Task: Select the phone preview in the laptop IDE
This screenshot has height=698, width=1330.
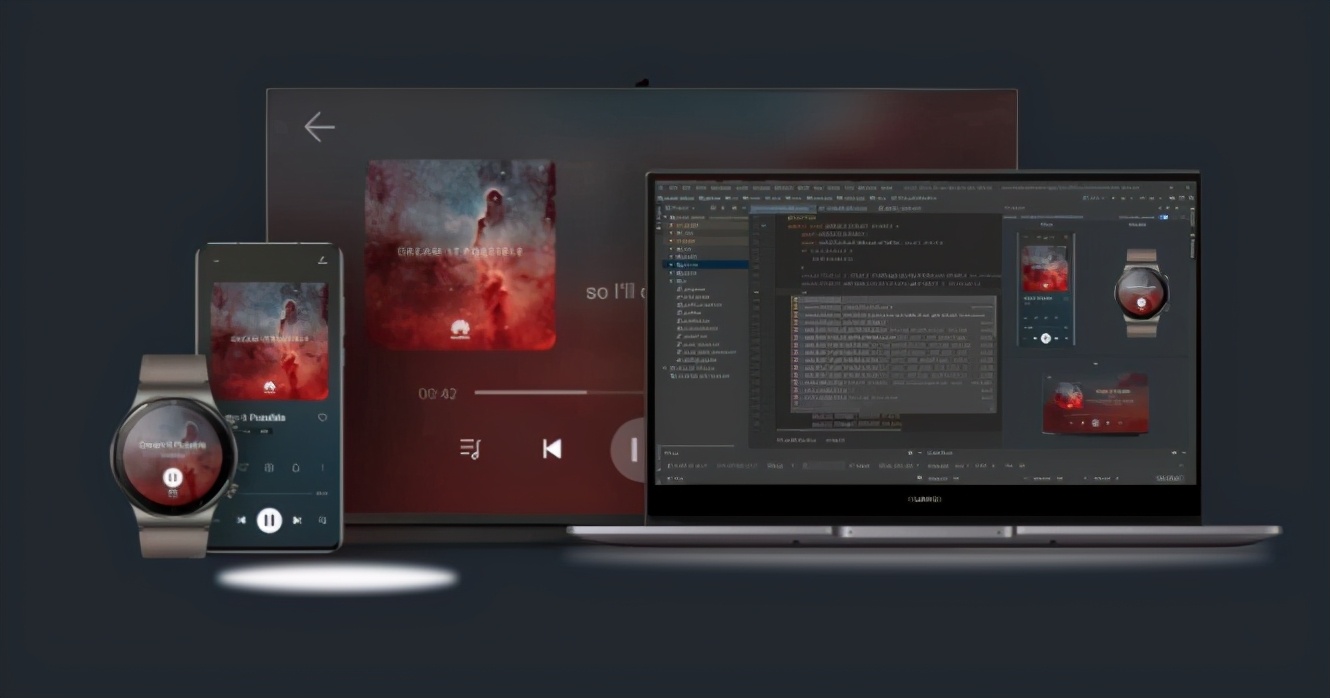Action: (x=1046, y=291)
